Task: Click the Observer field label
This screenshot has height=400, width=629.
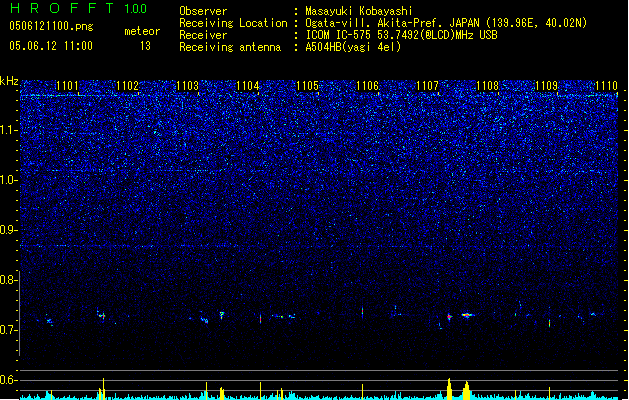Action: [203, 11]
